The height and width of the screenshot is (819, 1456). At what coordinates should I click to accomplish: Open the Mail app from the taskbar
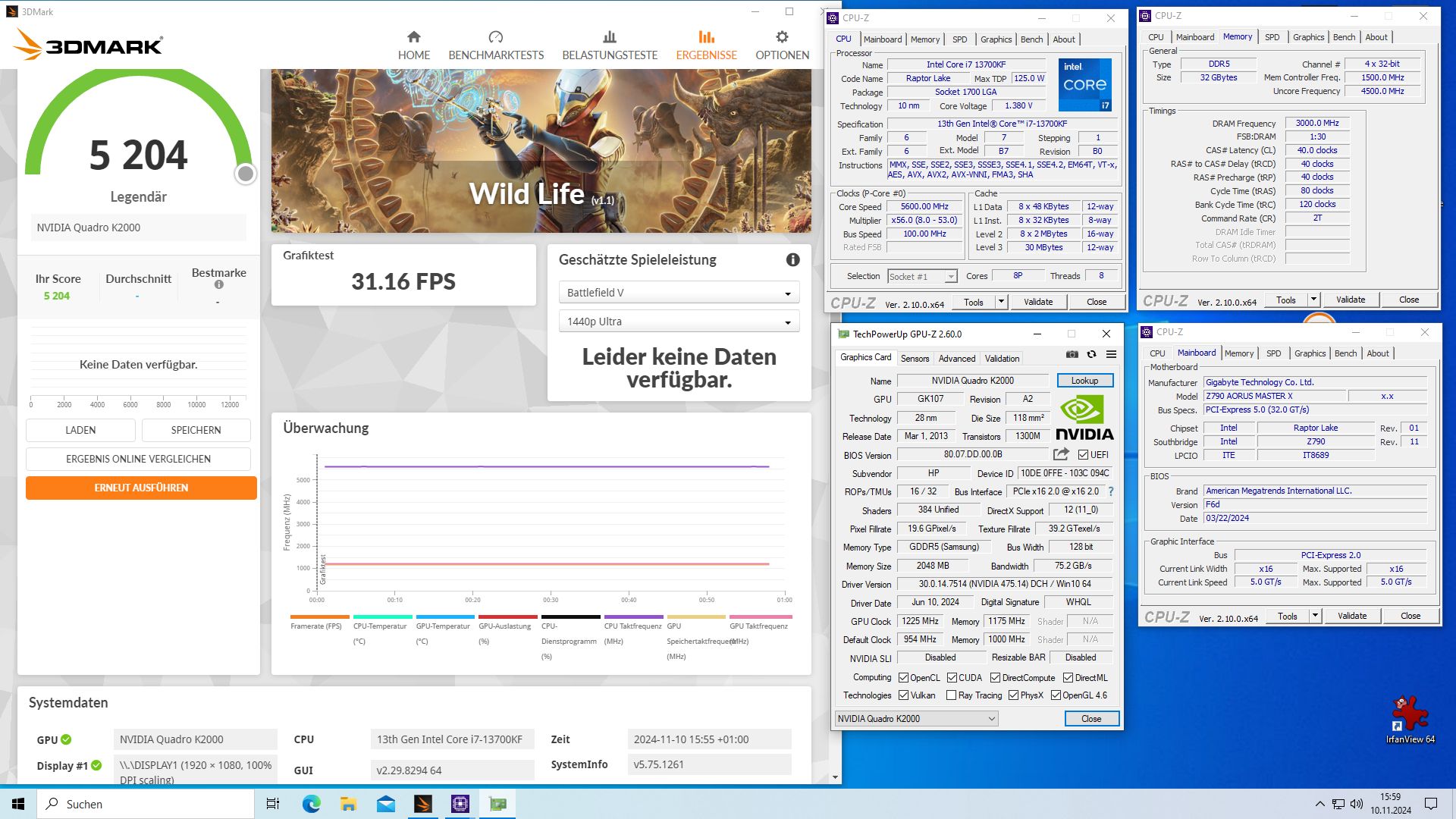[386, 804]
